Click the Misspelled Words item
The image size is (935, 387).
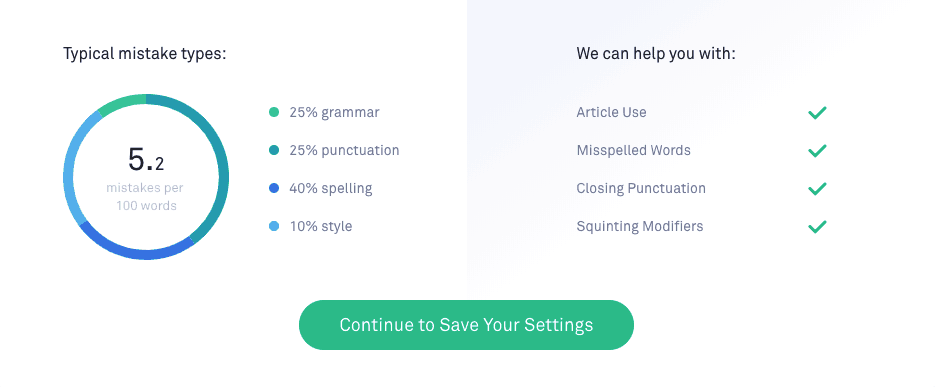[x=633, y=150]
